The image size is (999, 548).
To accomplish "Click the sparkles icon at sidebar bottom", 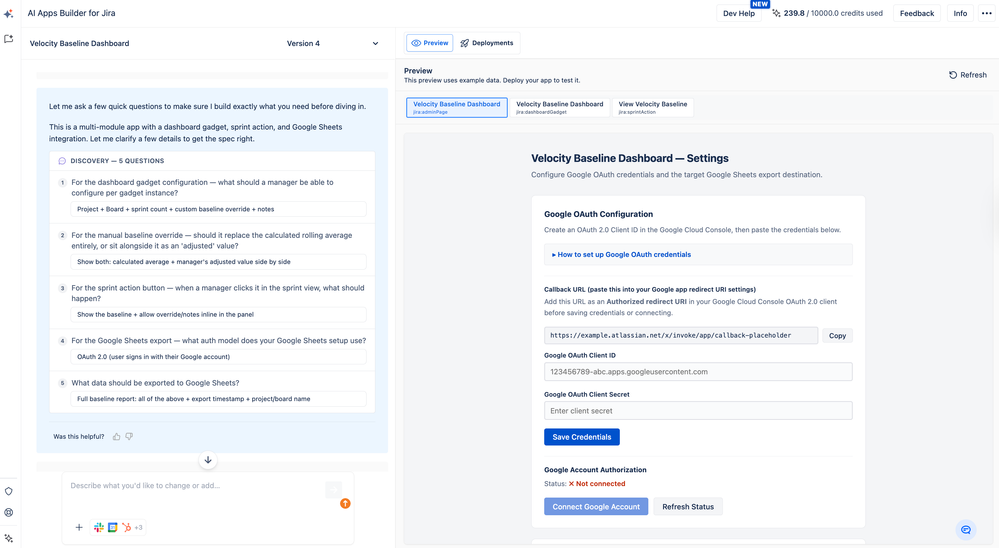I will 8,538.
